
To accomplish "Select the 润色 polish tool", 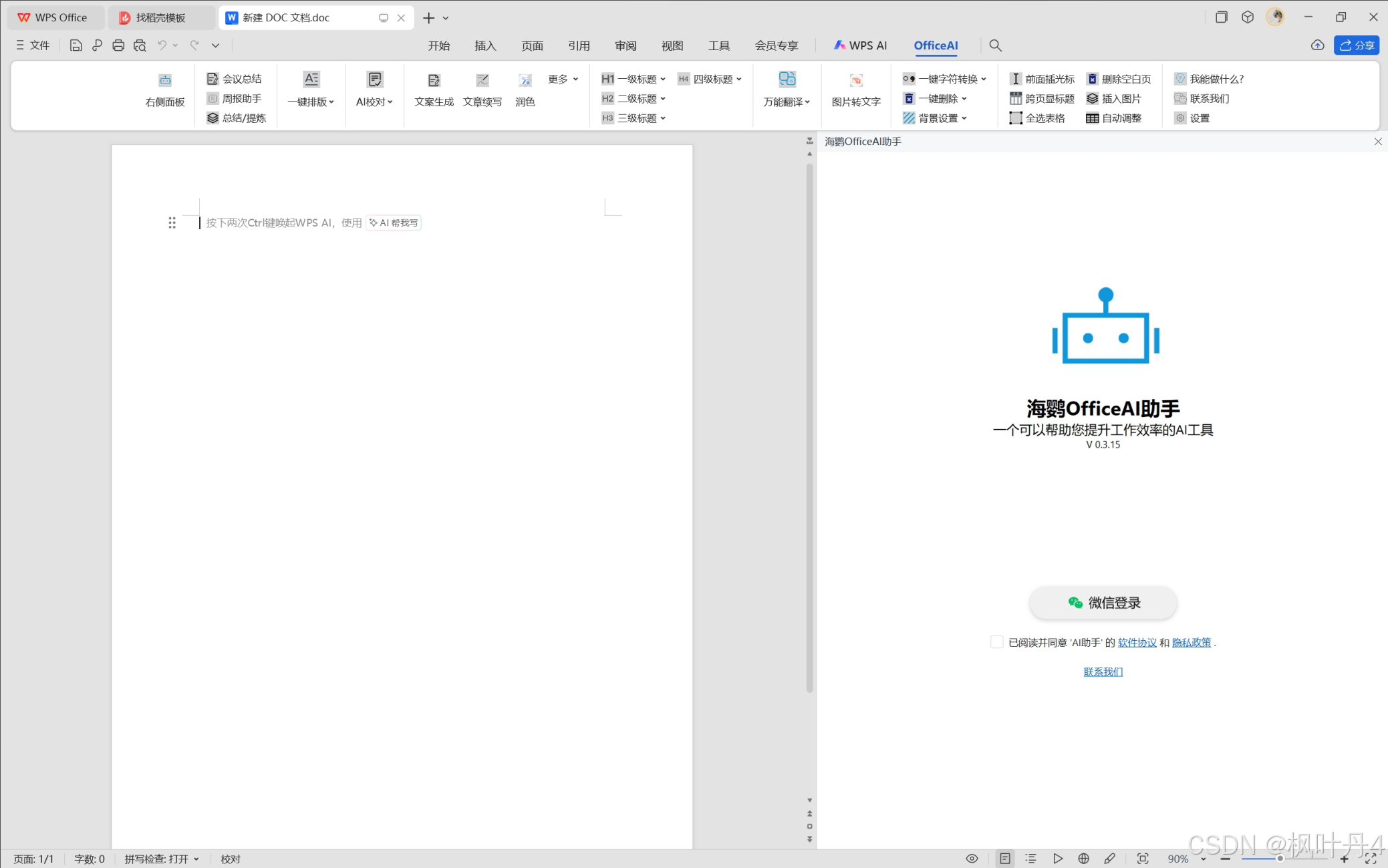I will click(x=525, y=81).
